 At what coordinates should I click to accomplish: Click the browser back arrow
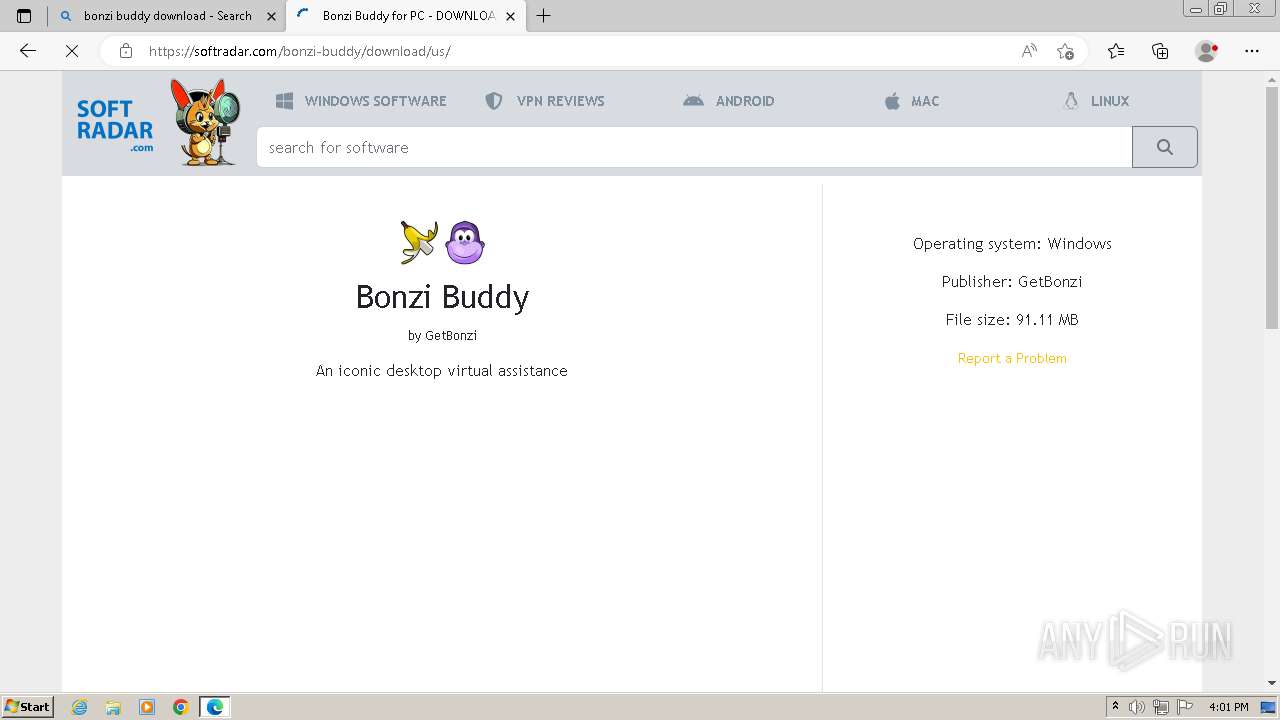tap(28, 51)
